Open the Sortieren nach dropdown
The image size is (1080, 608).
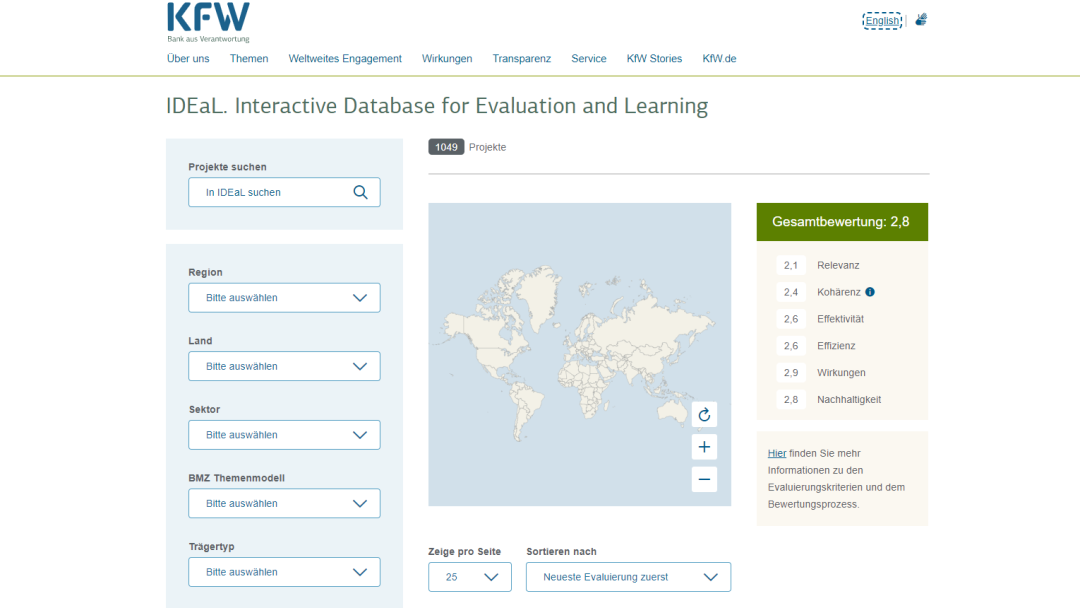(x=628, y=577)
